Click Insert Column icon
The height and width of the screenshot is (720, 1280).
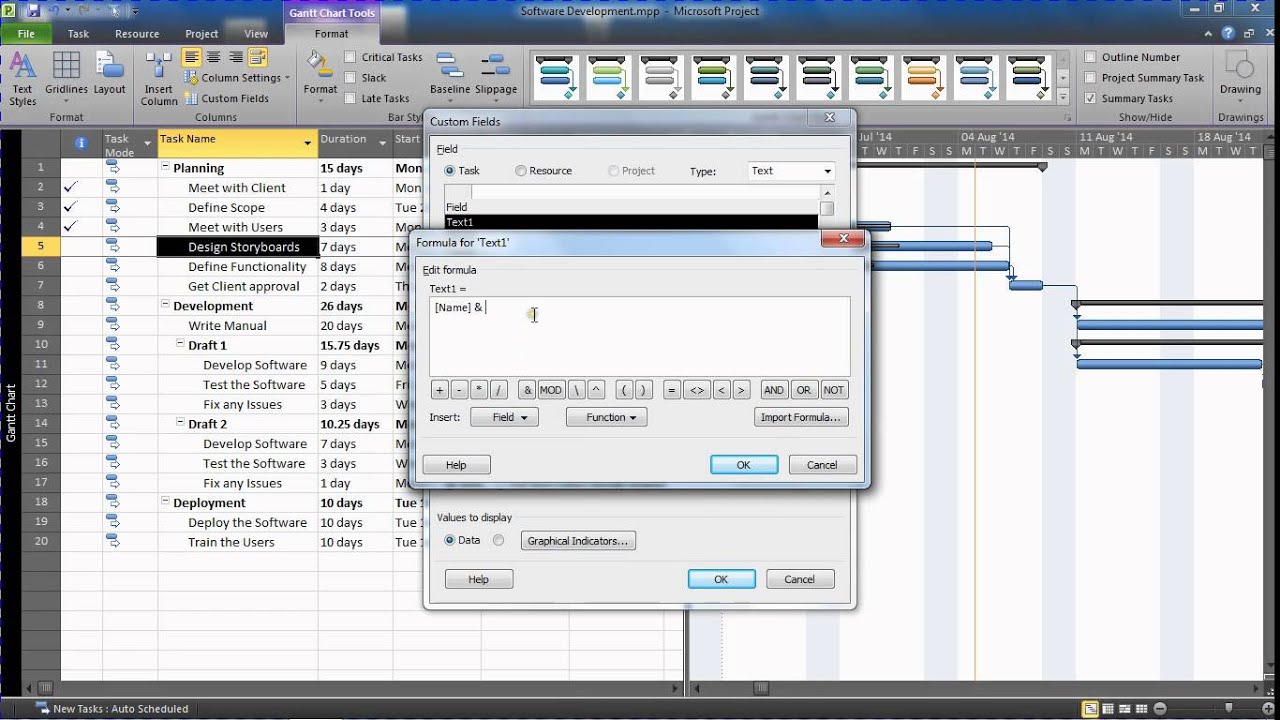[159, 78]
